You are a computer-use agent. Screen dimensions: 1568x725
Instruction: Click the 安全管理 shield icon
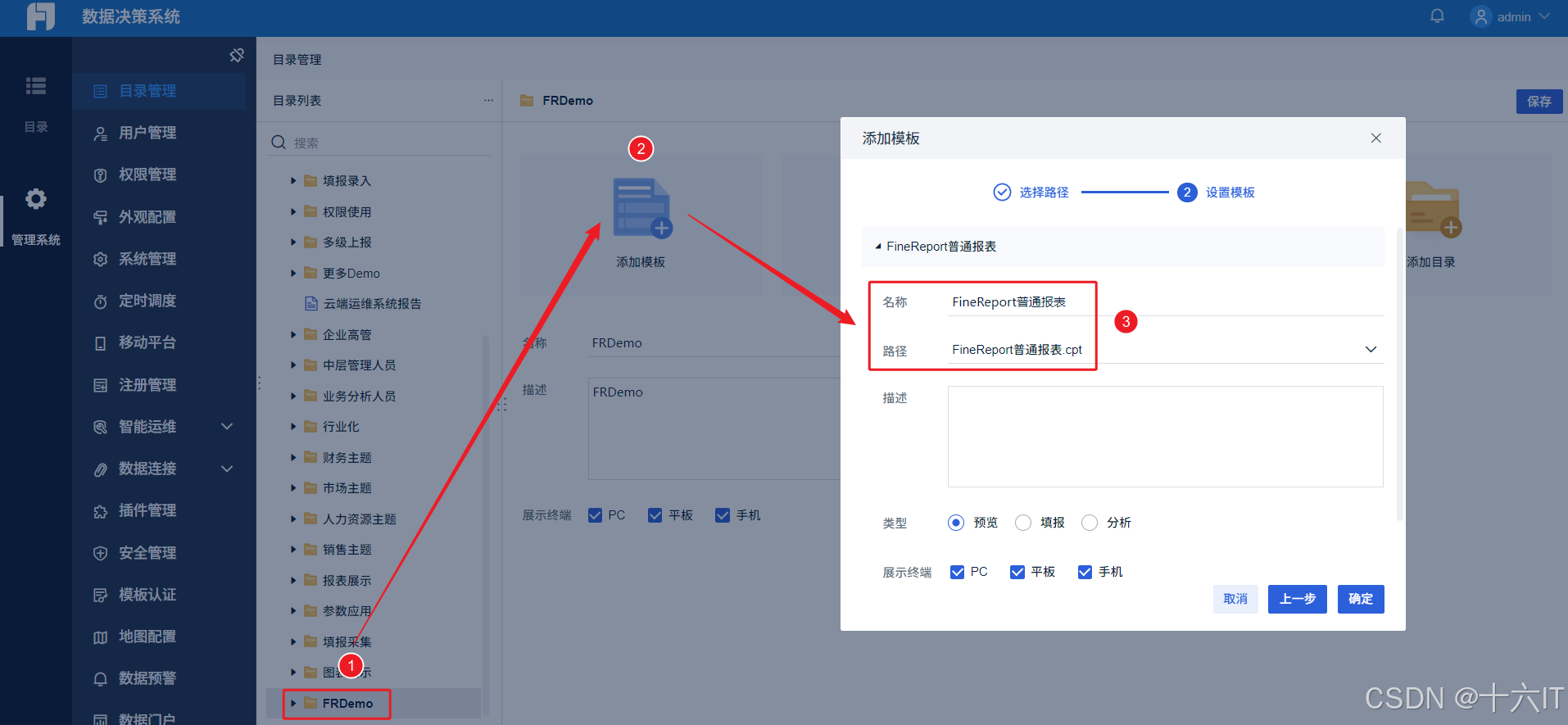point(100,553)
